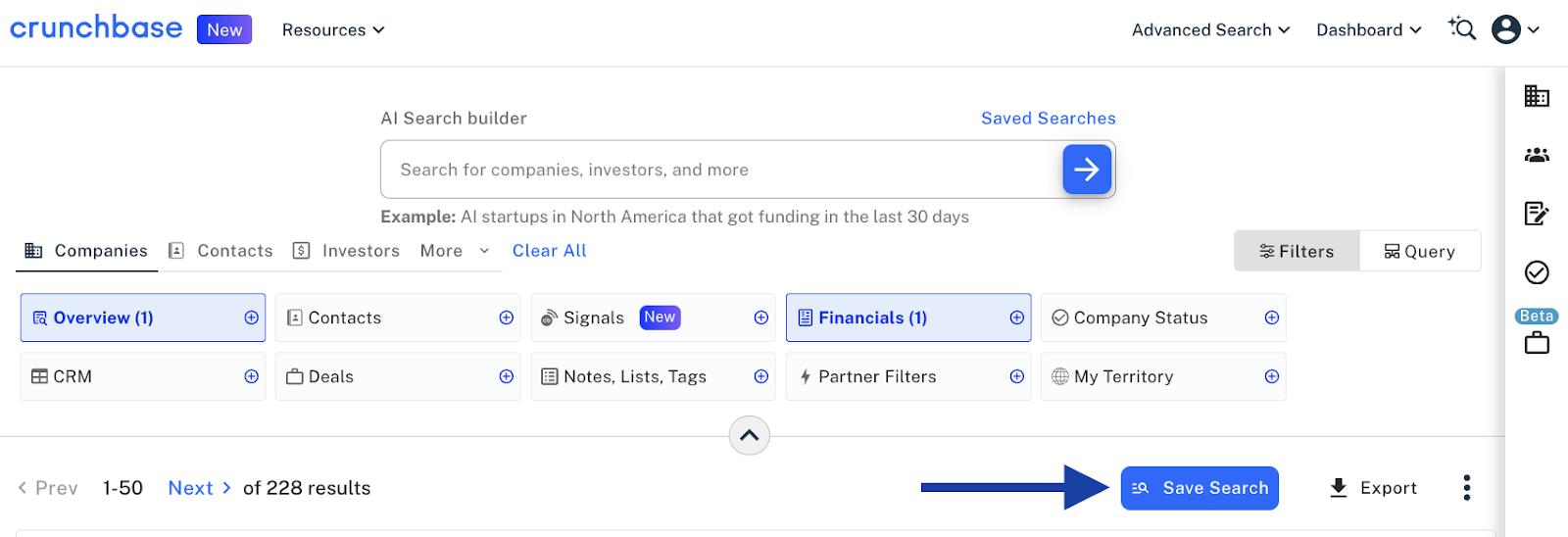1568x537 pixels.
Task: Add the Company Status filter via plus icon
Action: [x=1271, y=317]
